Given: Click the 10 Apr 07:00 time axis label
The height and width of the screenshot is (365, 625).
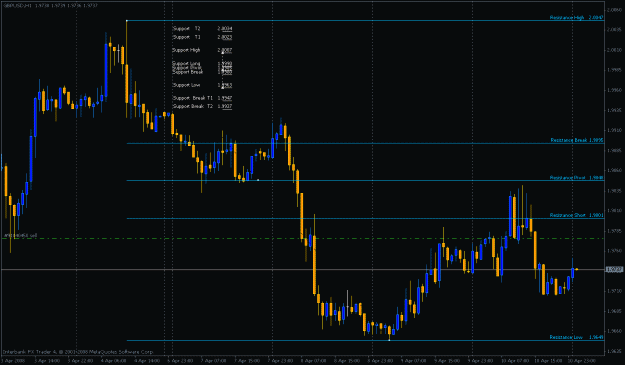Looking at the screenshot, I should [515, 361].
